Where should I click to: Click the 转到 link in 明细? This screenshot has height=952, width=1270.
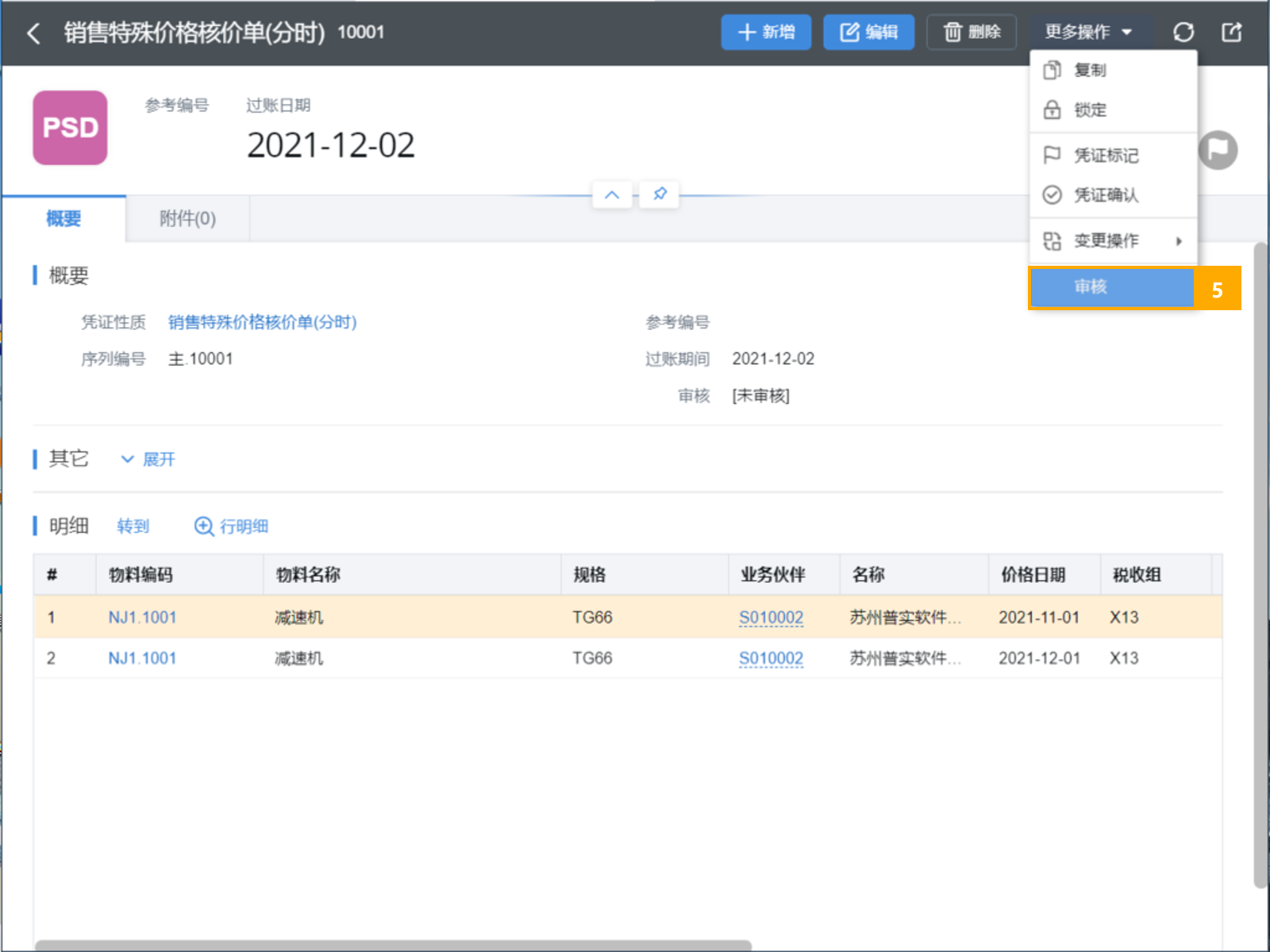tap(133, 526)
